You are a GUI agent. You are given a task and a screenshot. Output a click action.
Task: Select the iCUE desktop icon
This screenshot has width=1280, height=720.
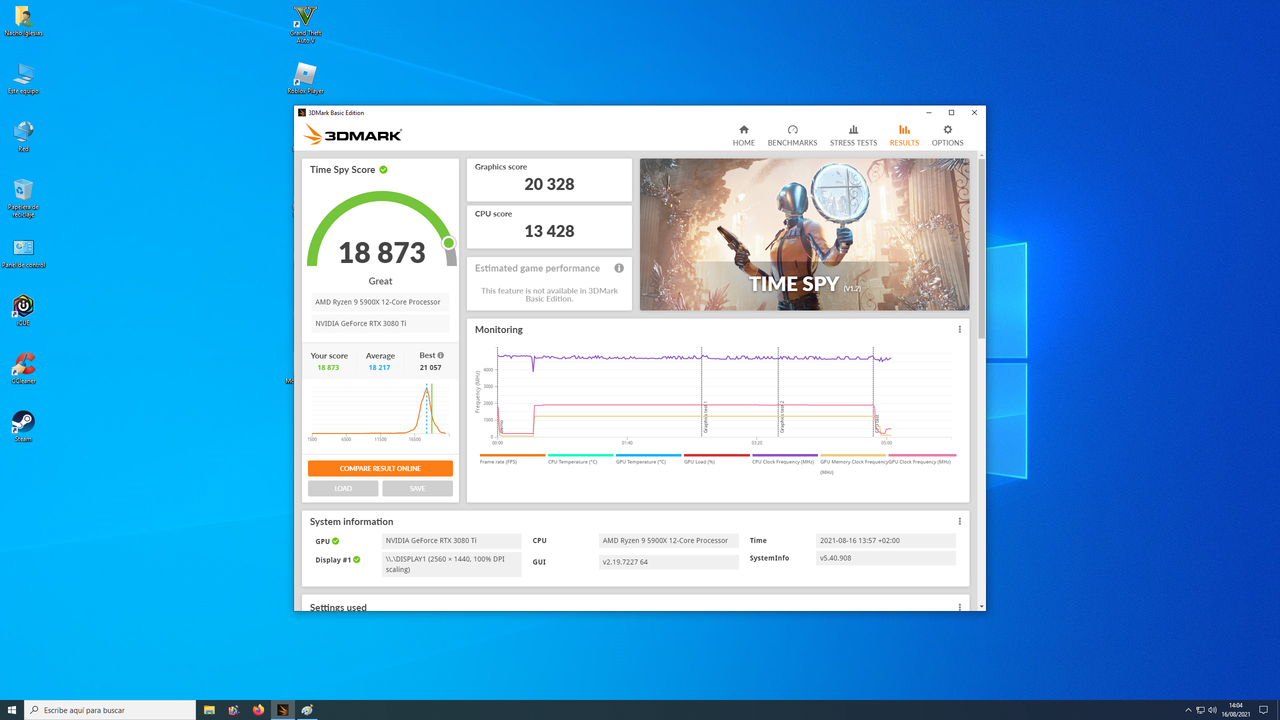click(23, 311)
